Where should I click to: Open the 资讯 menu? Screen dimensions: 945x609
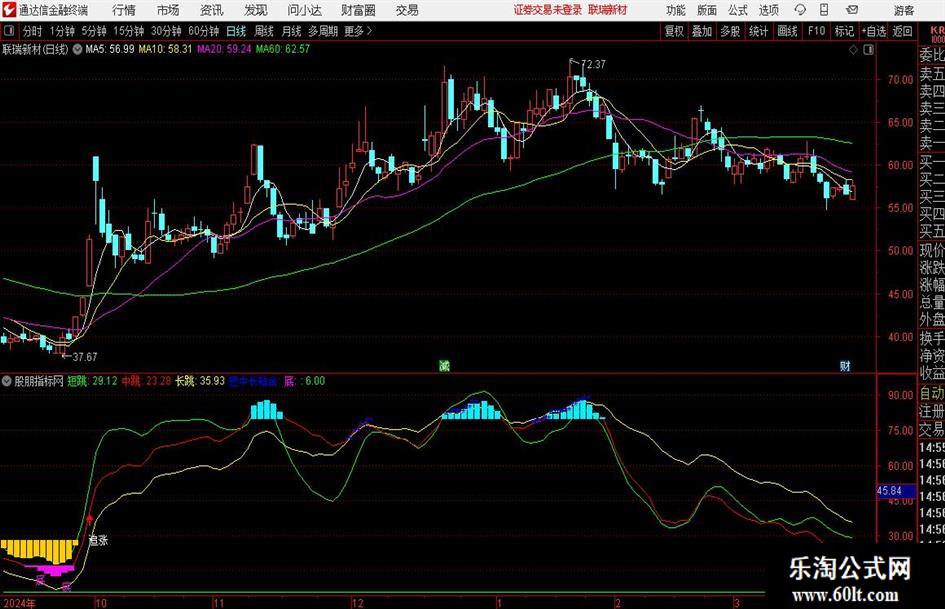(212, 10)
